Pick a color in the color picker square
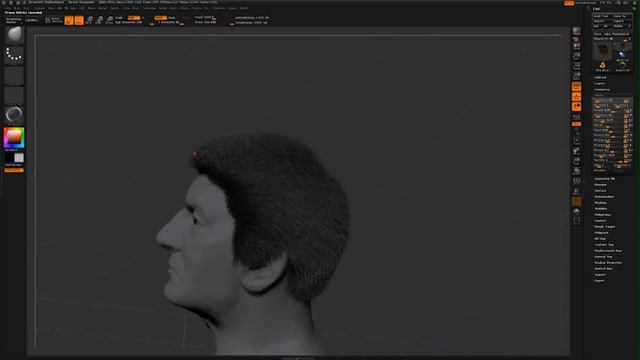 (x=14, y=138)
